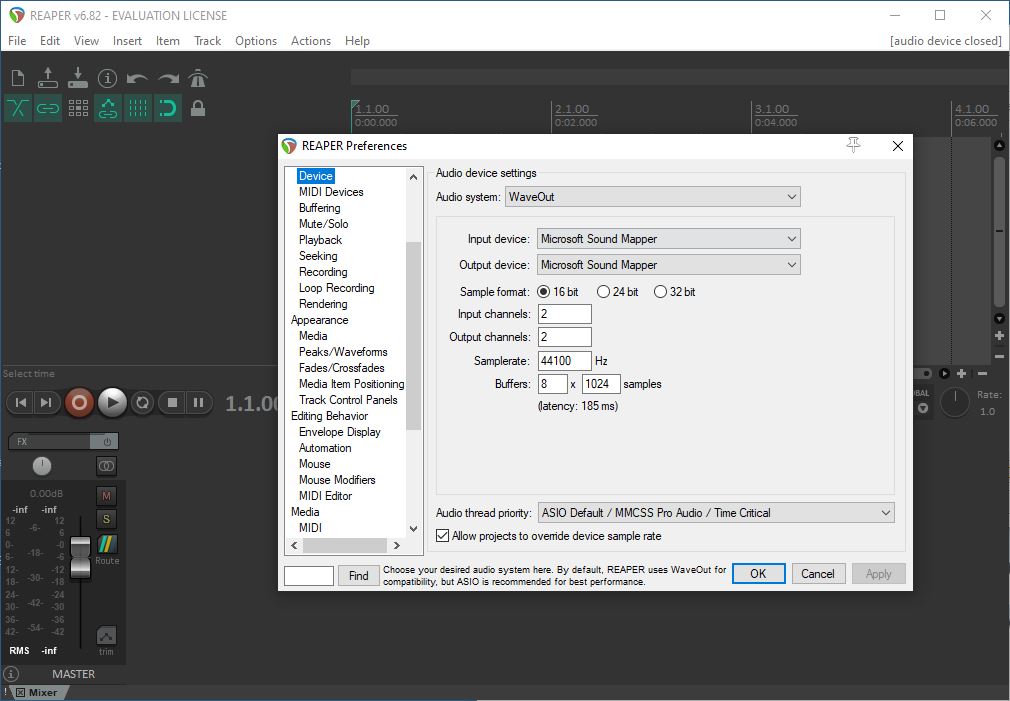
Task: Open the Output device dropdown
Action: (669, 265)
